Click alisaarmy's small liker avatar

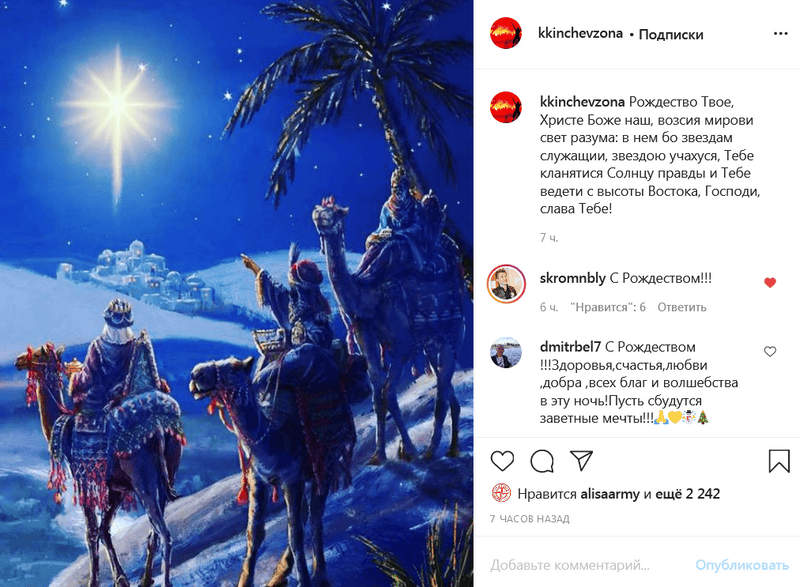pyautogui.click(x=501, y=493)
